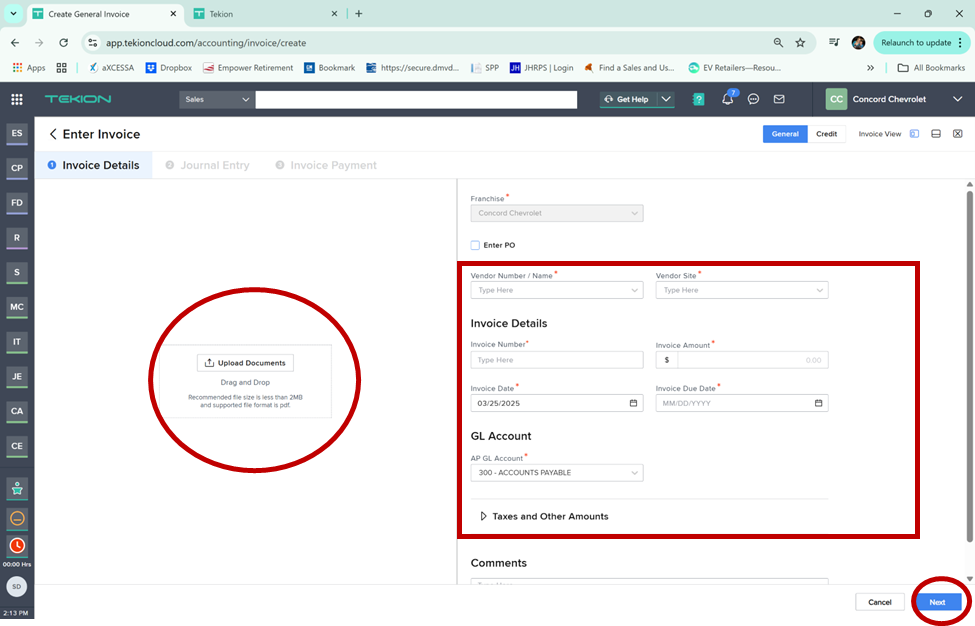Click the Tekion logo
The image size is (975, 626).
[78, 99]
